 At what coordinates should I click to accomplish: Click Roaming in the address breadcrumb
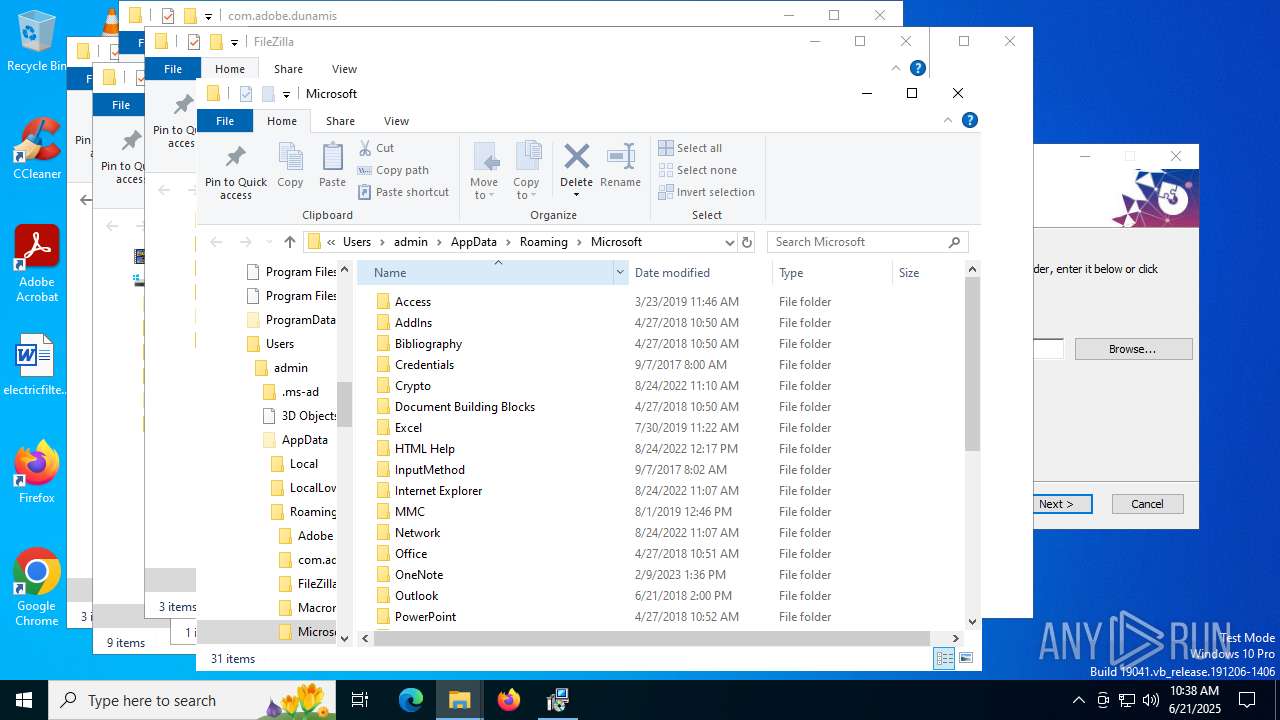pos(543,242)
